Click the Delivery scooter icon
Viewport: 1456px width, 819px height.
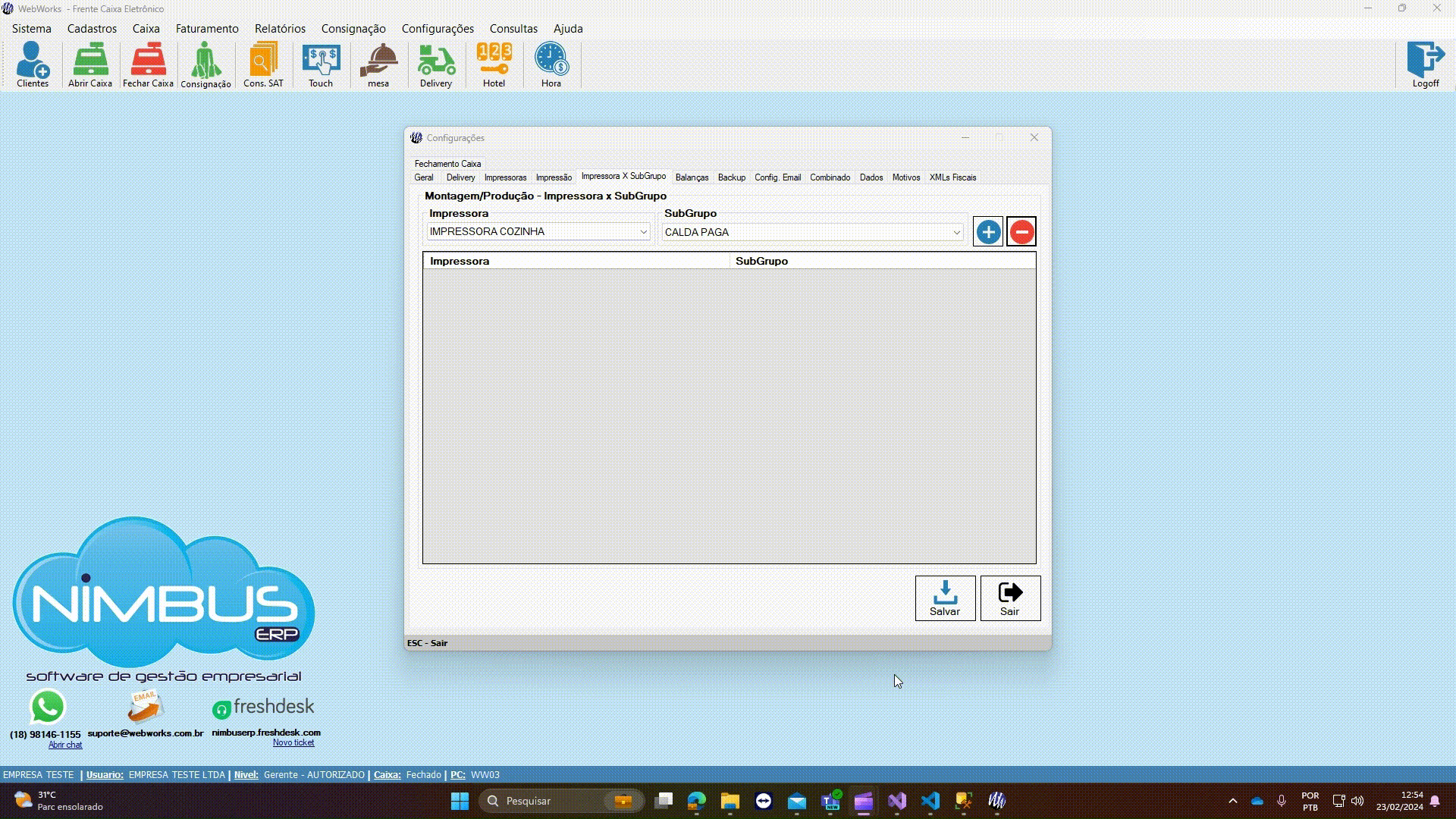436,65
